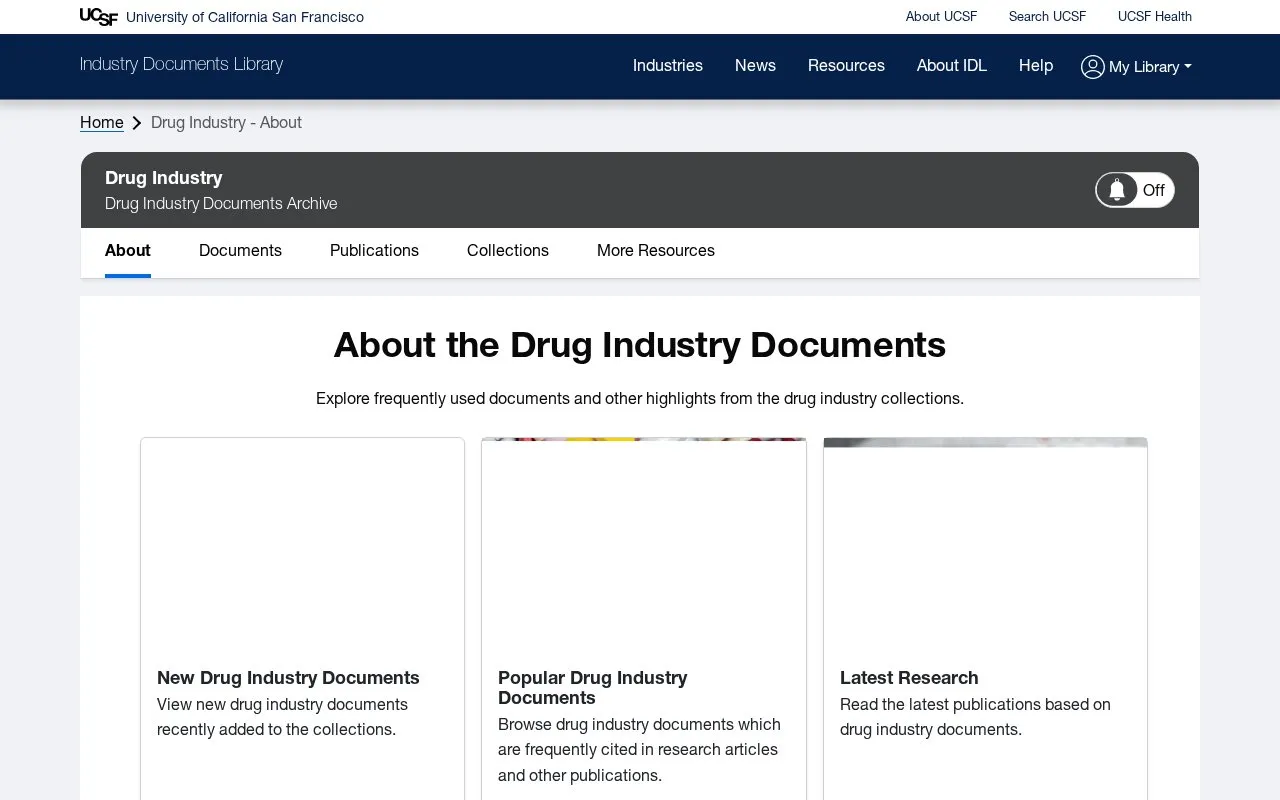Click the UCSF logo in header
This screenshot has width=1280, height=800.
click(99, 17)
